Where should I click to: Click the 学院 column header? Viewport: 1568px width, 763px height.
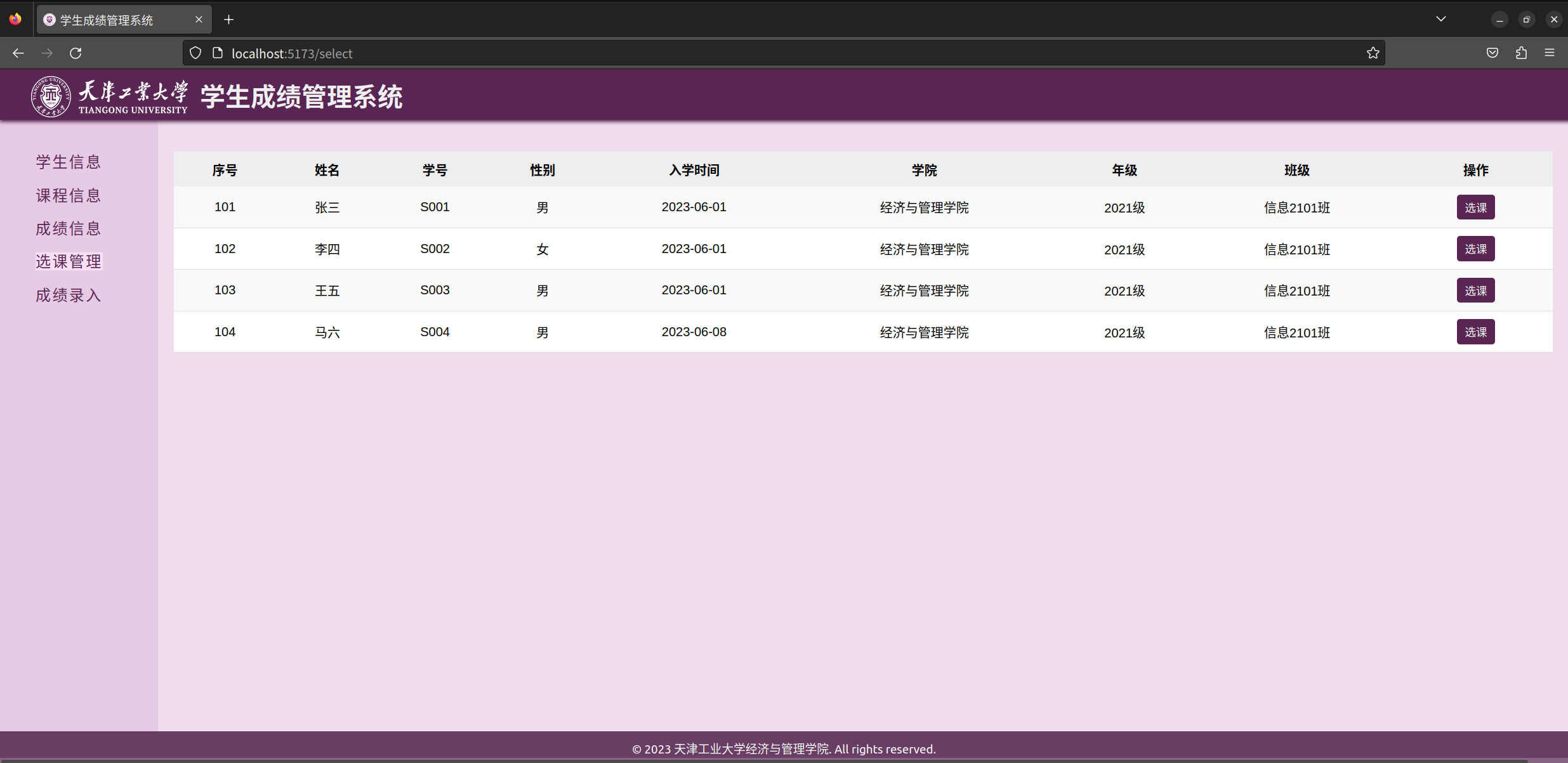pos(924,170)
